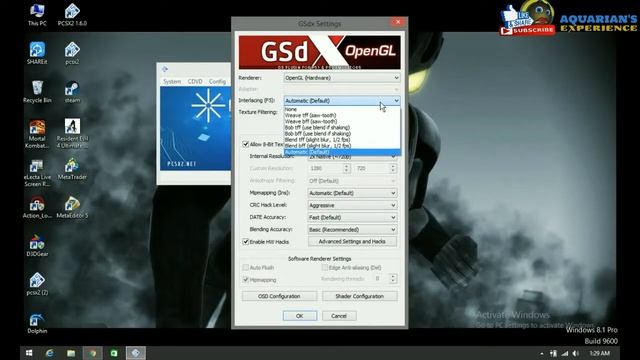Close the GSdx Settings window

398,22
